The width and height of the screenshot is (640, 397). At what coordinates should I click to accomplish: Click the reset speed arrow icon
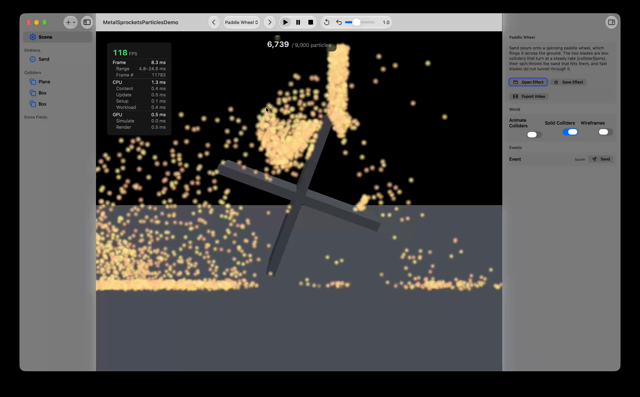(339, 22)
